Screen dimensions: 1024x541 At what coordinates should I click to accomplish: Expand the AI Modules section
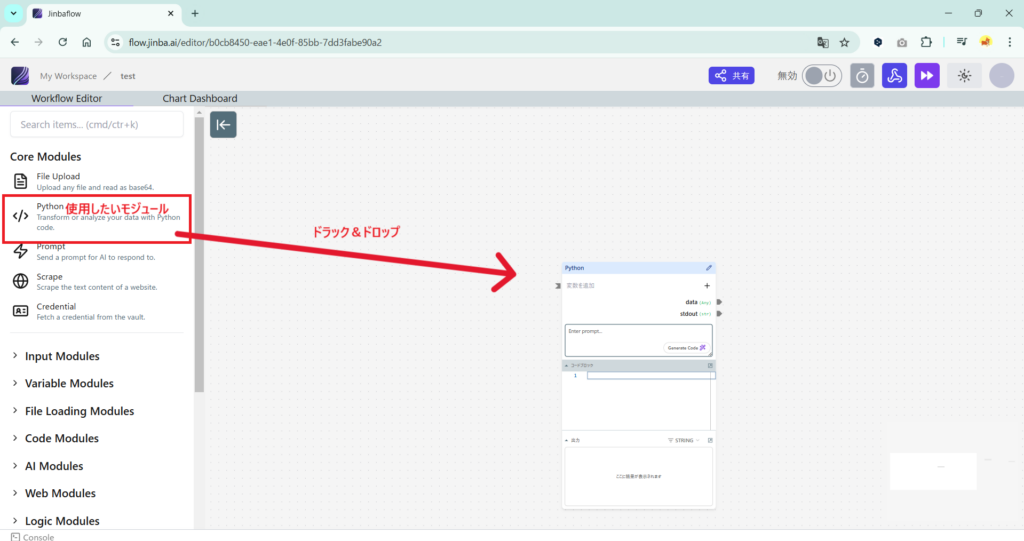click(x=53, y=466)
